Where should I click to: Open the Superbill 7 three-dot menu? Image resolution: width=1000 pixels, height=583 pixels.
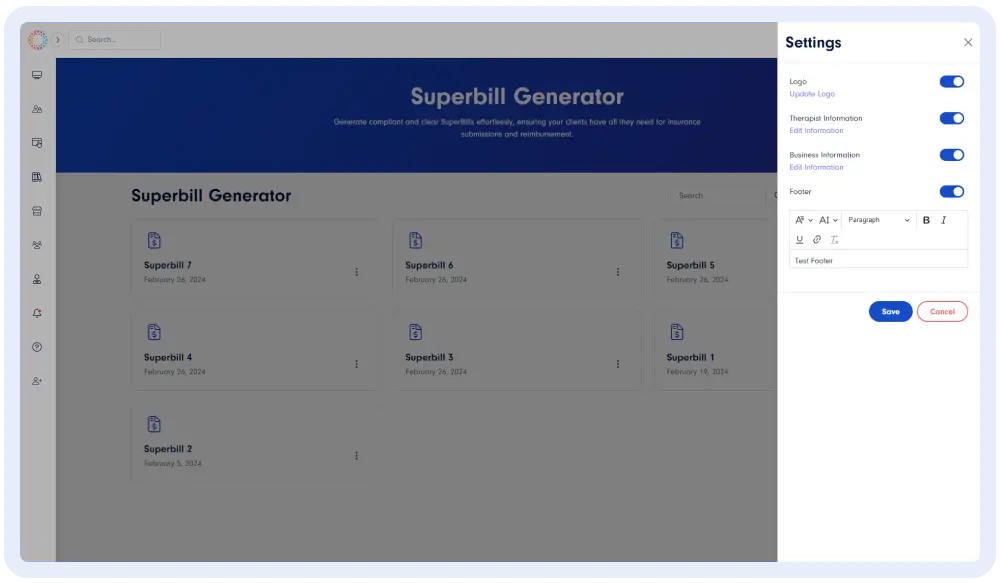[x=357, y=272]
